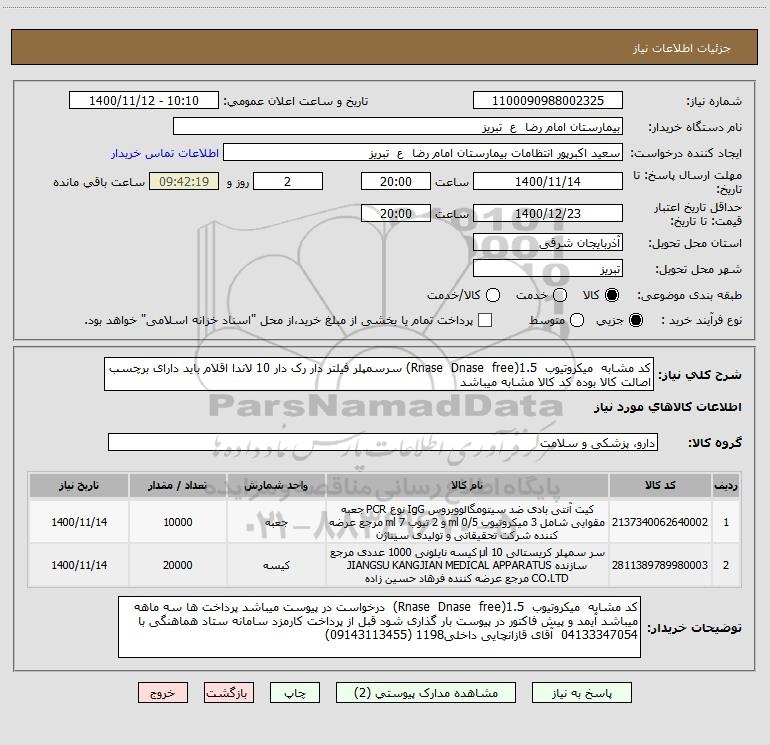Click the row 2 product name سر سمپلر کریستالی
This screenshot has height=745, width=770.
pos(467,565)
